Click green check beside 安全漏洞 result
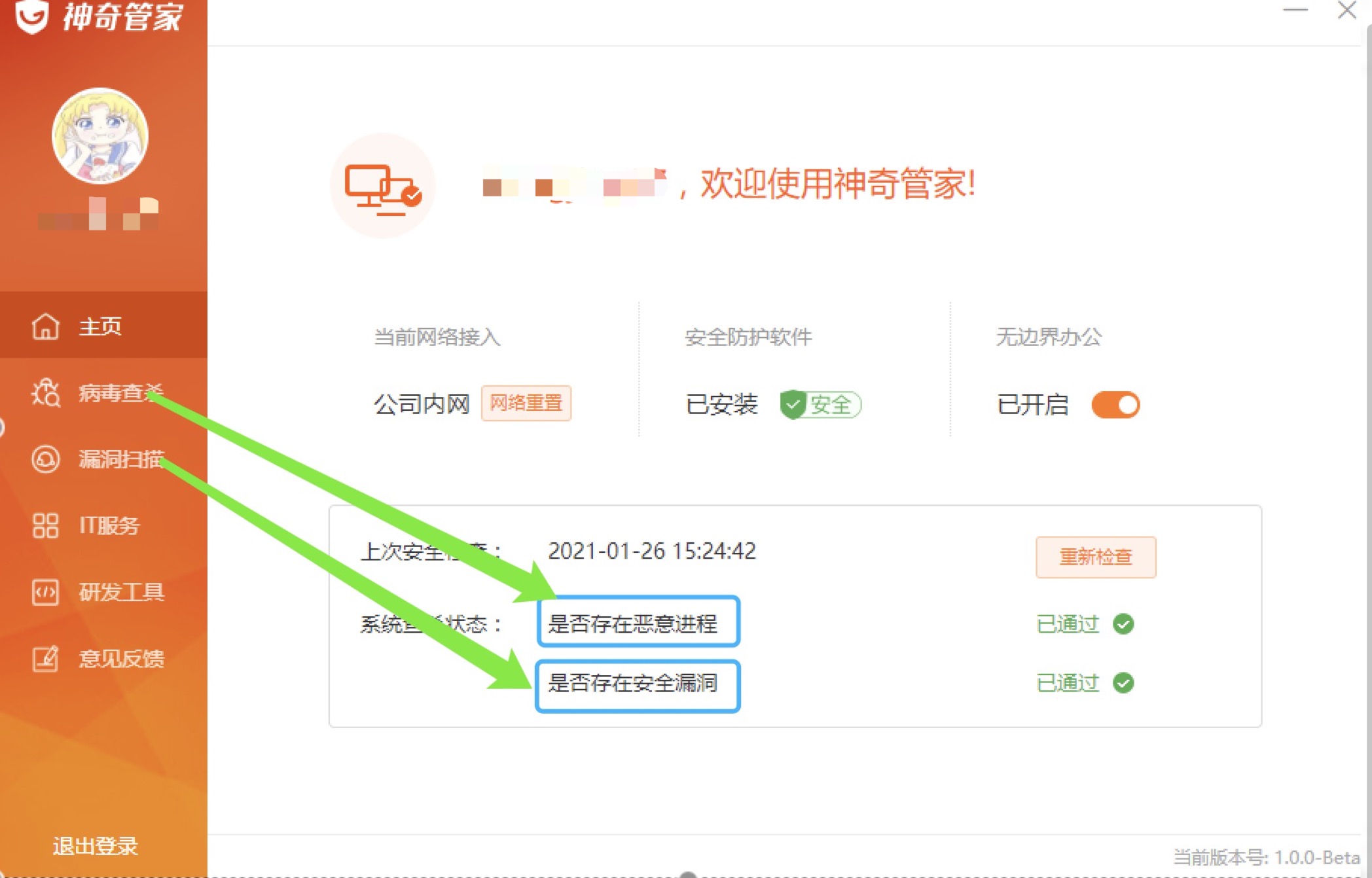This screenshot has height=878, width=1372. click(x=1123, y=683)
